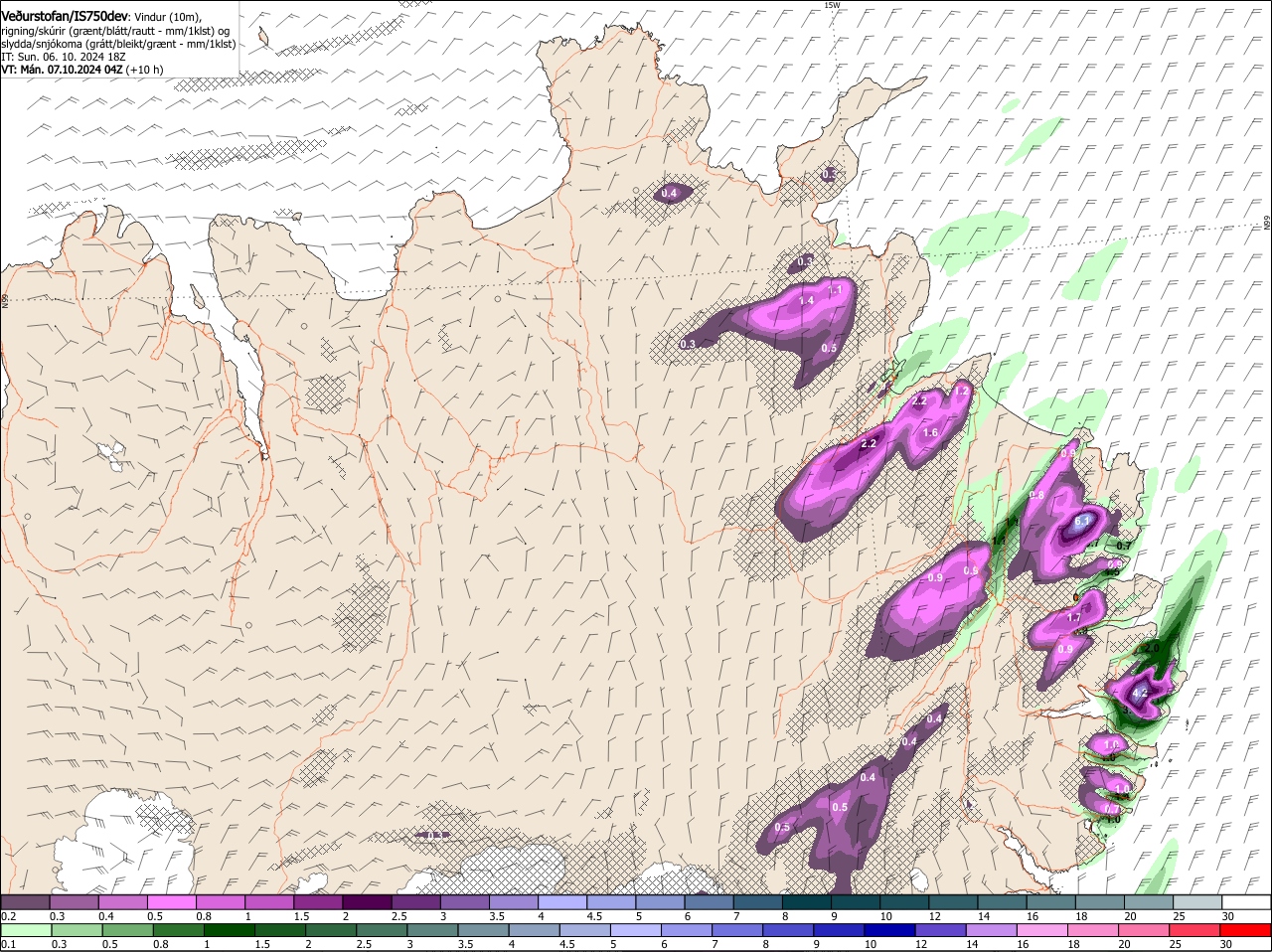Select lower rain legend swatch 14–16

tap(992, 930)
